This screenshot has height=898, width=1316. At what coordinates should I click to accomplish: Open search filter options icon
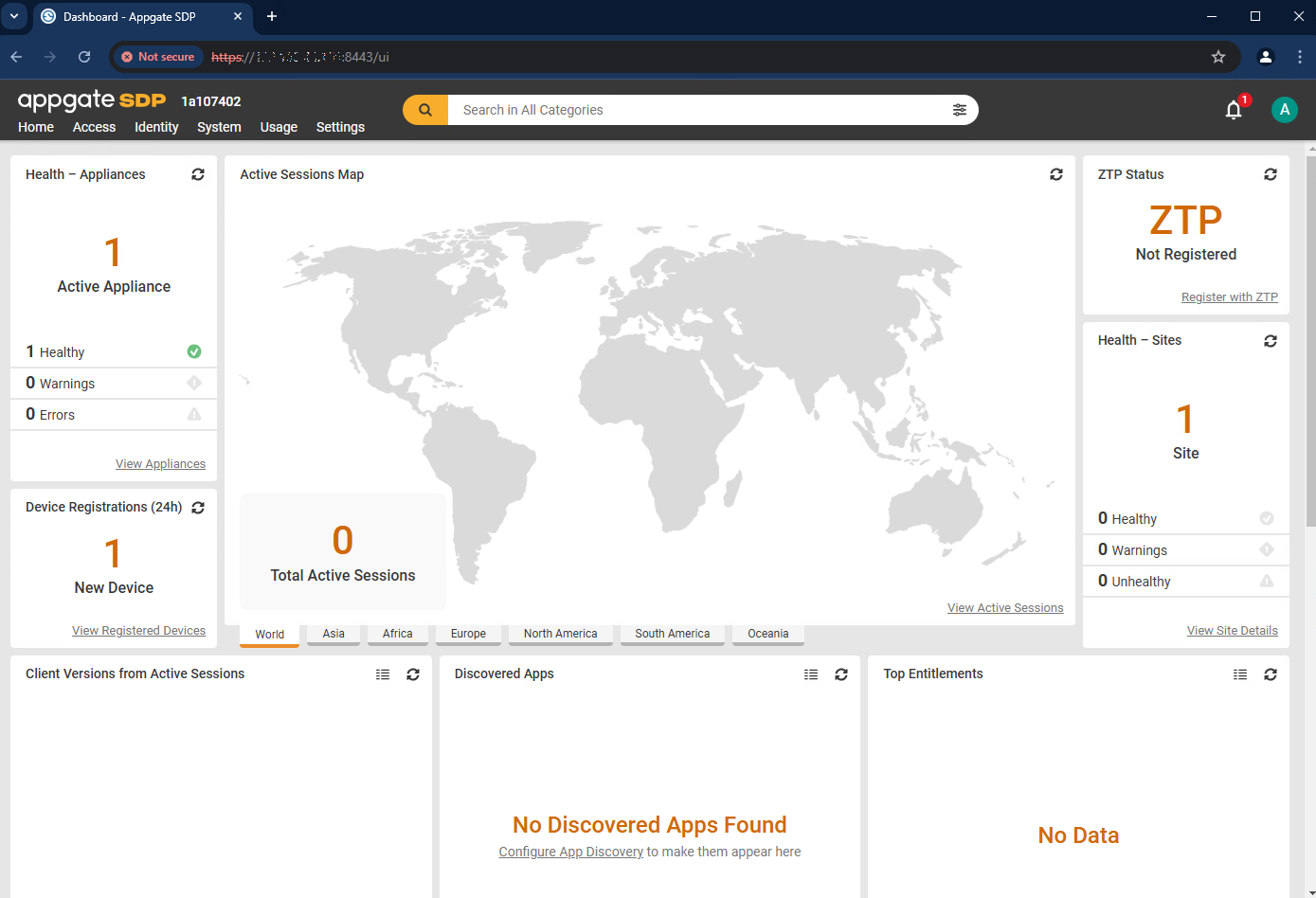960,110
